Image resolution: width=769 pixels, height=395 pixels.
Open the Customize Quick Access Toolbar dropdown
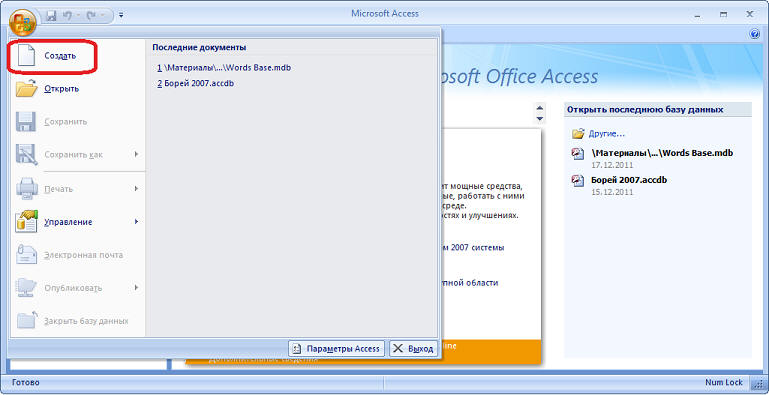pos(121,16)
